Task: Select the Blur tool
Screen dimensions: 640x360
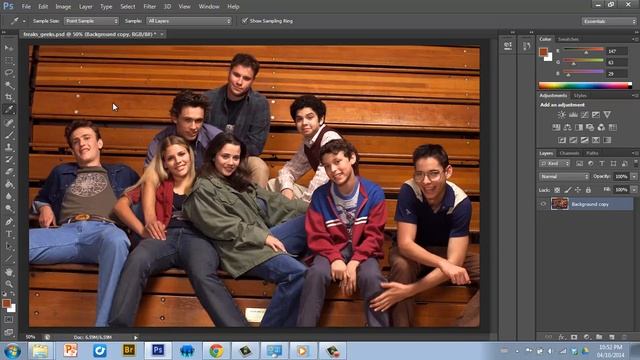Action: coord(9,196)
